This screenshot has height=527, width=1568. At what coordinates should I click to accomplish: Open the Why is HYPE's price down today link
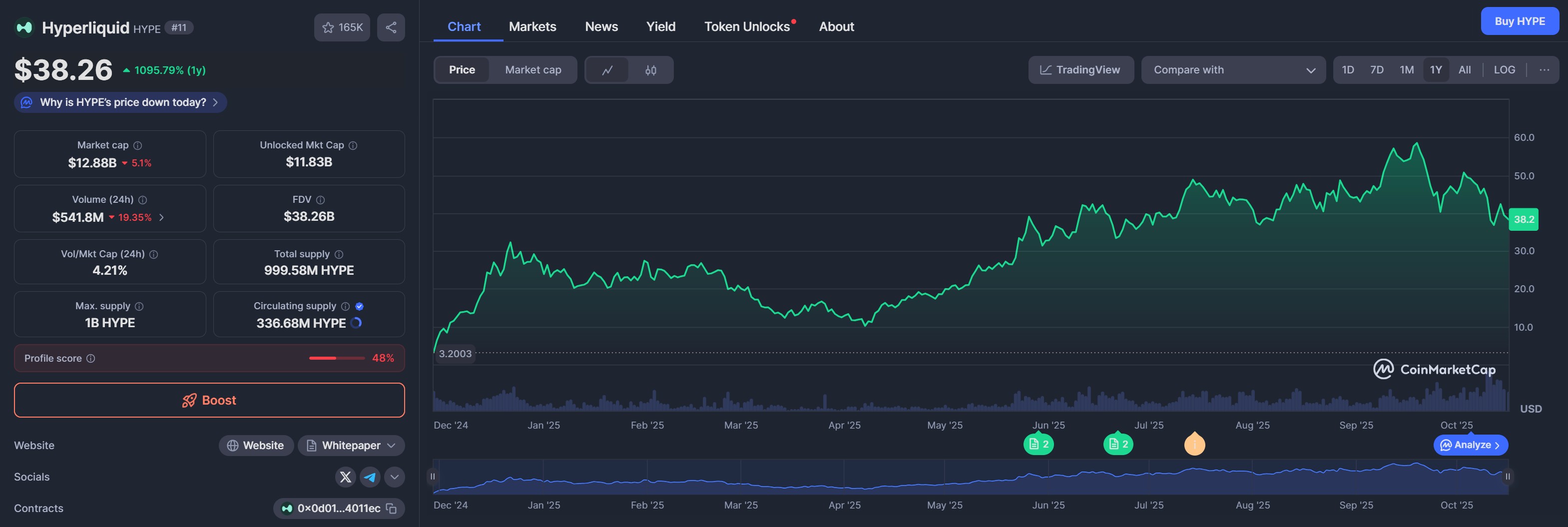[x=120, y=102]
